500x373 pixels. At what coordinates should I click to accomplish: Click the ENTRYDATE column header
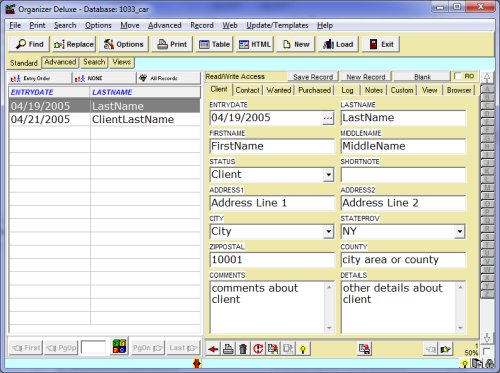point(49,92)
